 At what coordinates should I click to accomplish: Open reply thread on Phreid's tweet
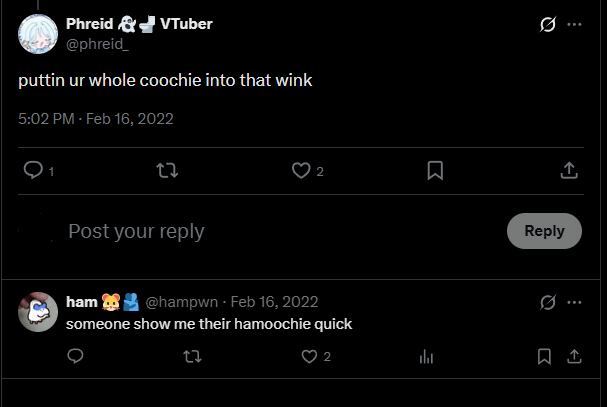coord(33,170)
